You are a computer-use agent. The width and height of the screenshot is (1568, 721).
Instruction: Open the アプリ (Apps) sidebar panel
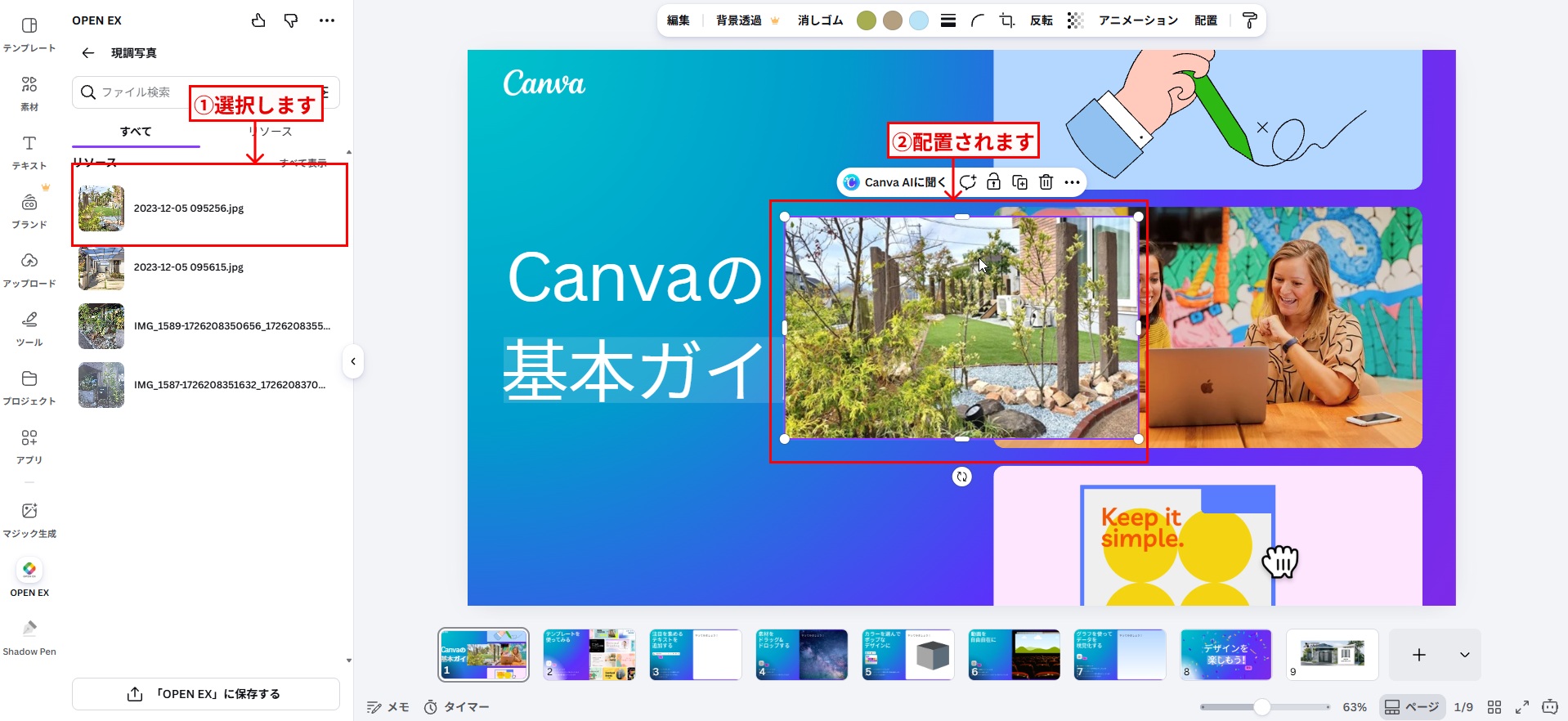(29, 447)
